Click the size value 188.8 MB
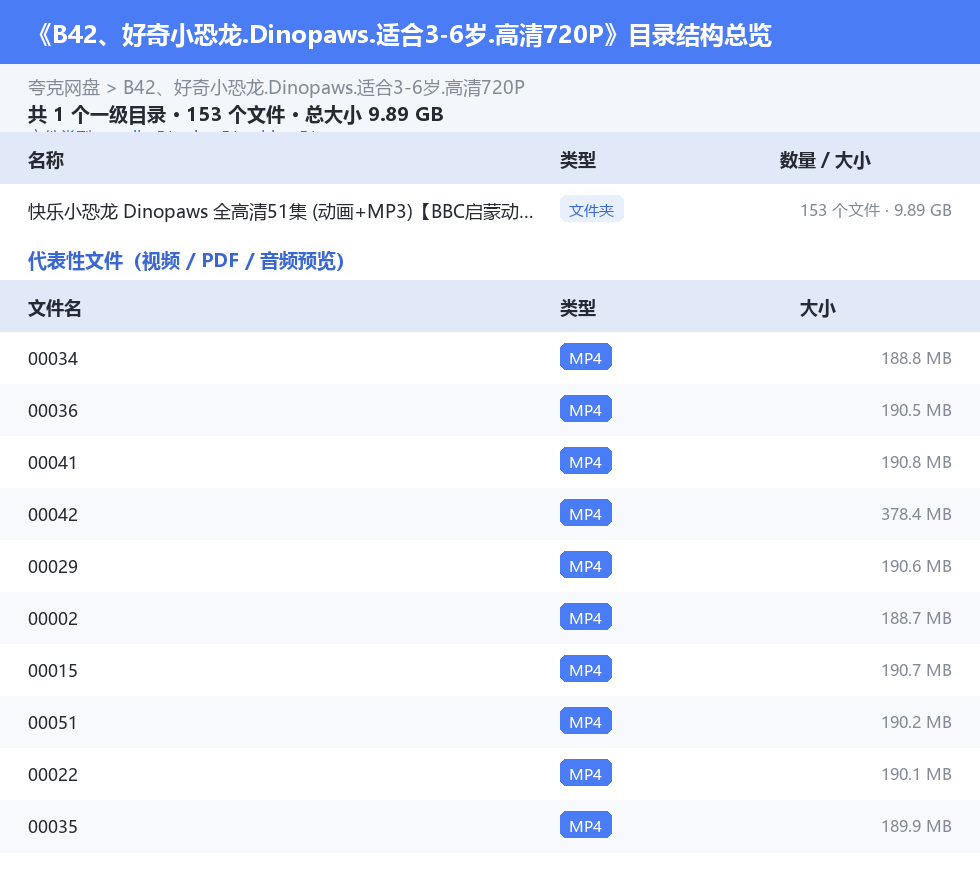The image size is (980, 884). tap(916, 358)
